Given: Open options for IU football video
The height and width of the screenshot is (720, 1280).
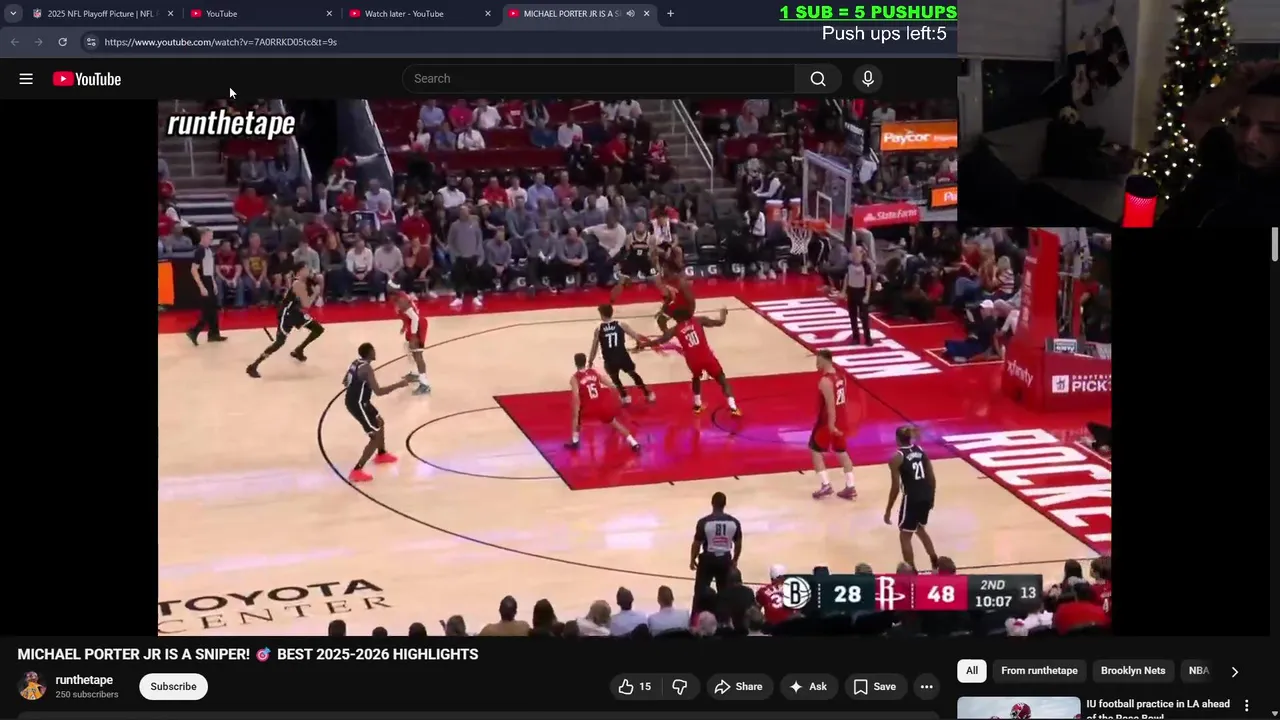Looking at the screenshot, I should pyautogui.click(x=1247, y=705).
